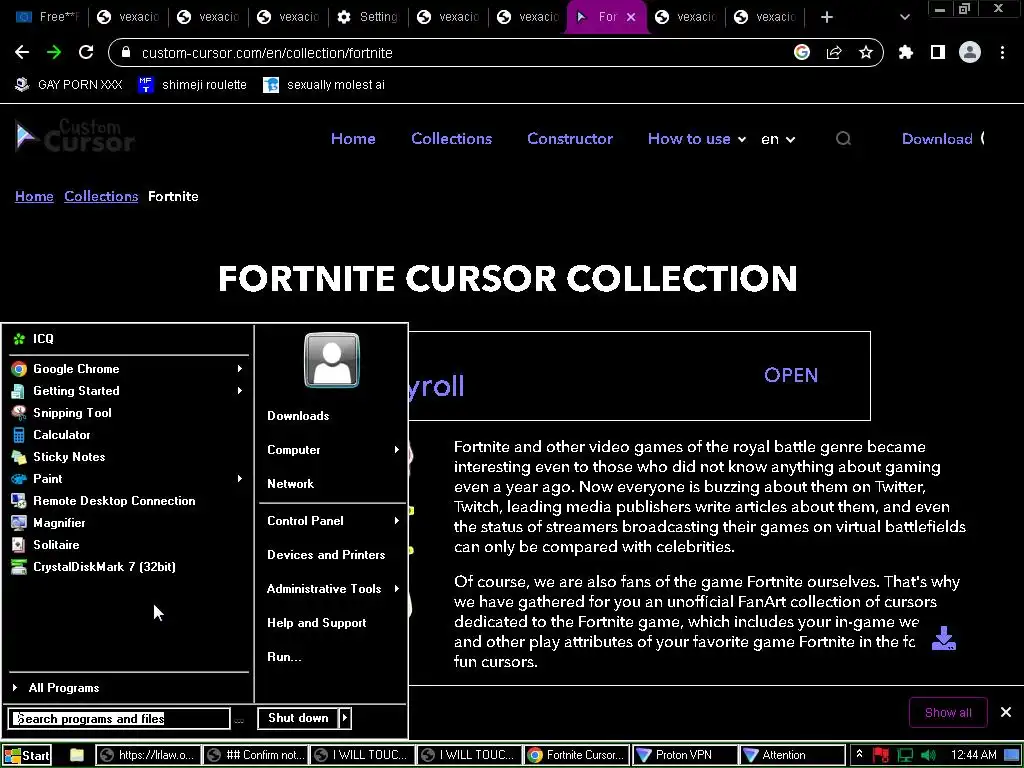Viewport: 1024px width, 768px height.
Task: Toggle the Chrome side panel icon
Action: pyautogui.click(x=938, y=53)
